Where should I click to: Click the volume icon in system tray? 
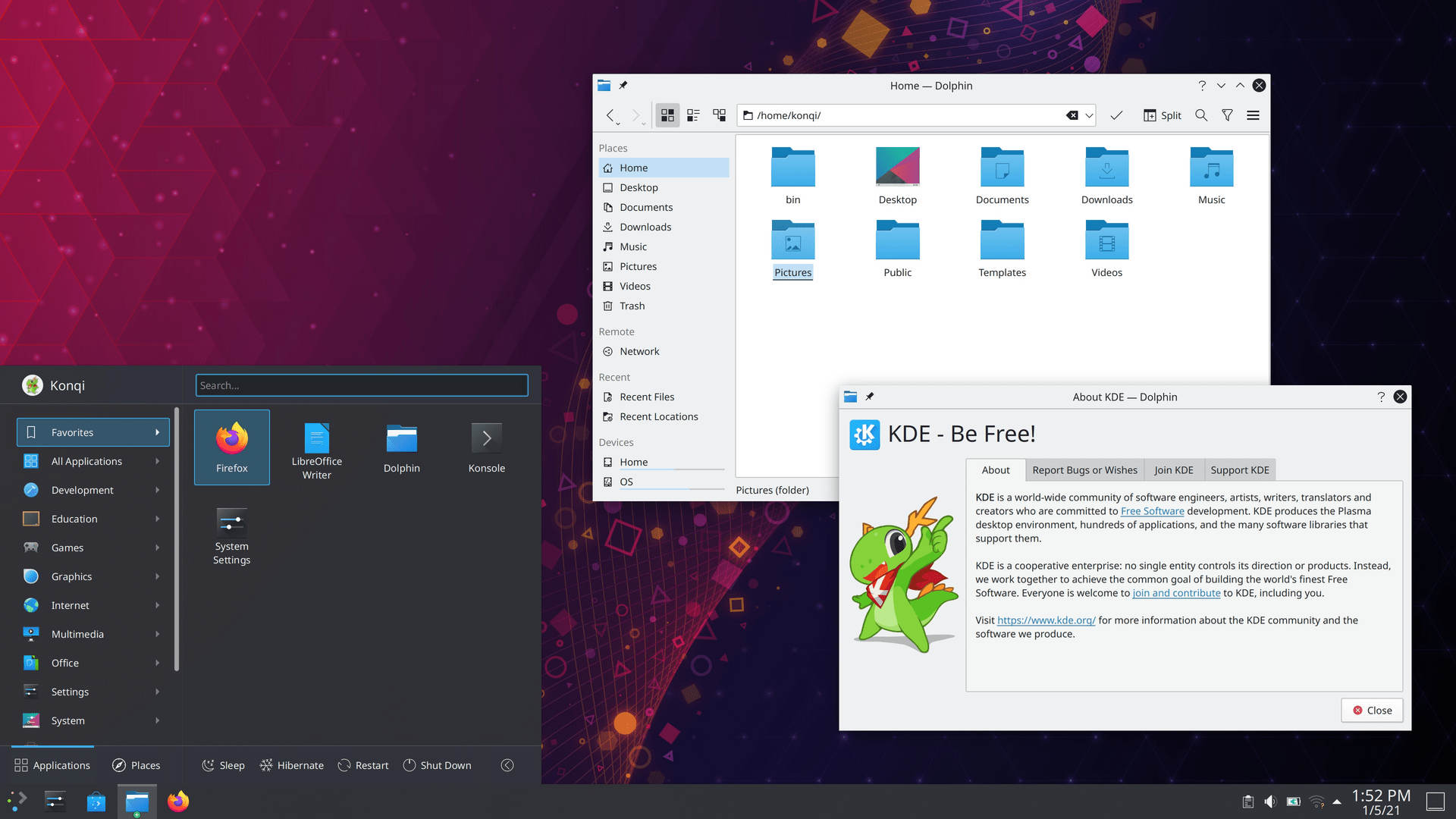coord(1270,802)
